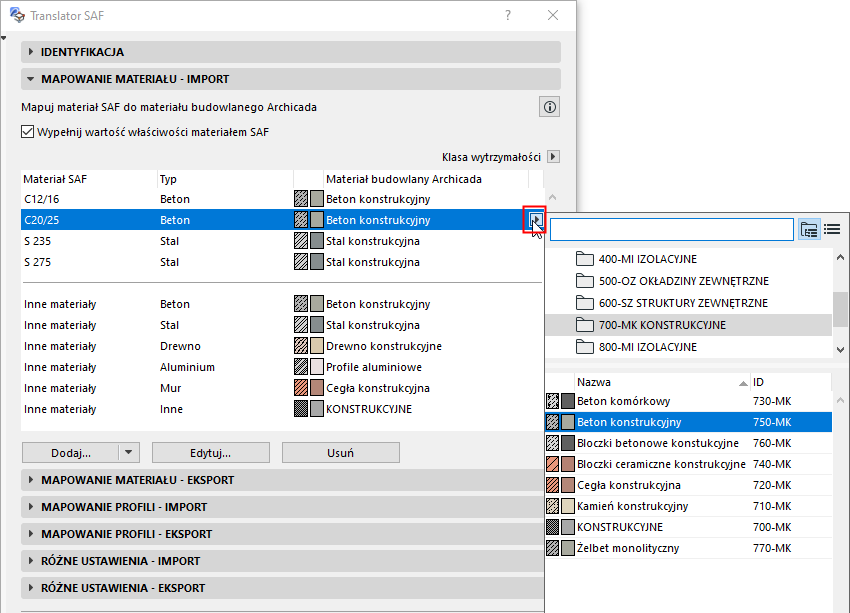This screenshot has height=613, width=850.
Task: Click hatch icon of Drewno konstrukcyjne row
Action: click(x=301, y=346)
